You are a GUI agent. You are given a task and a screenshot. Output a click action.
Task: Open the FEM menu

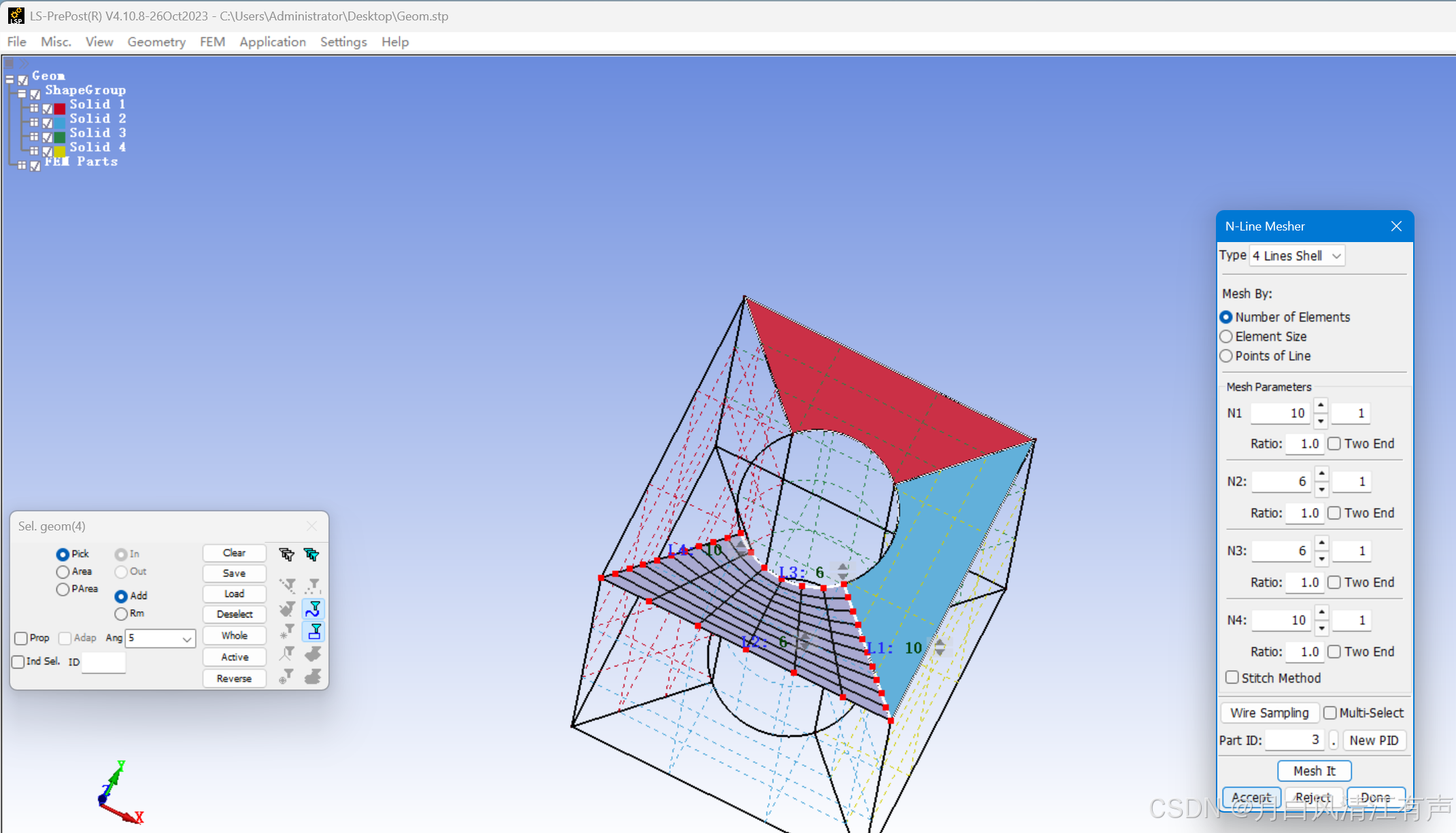point(212,42)
